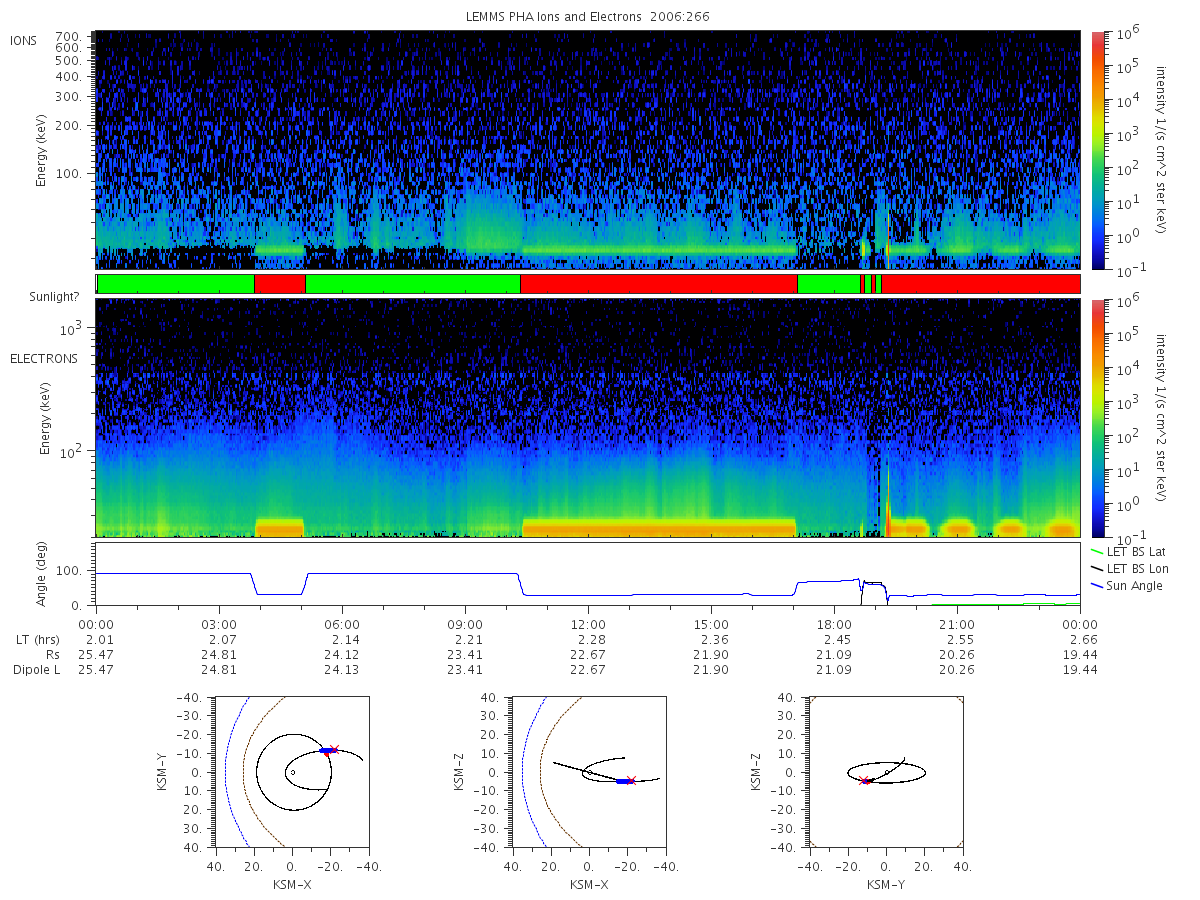
Task: Select the ELECTRONS panel label
Action: [43, 358]
